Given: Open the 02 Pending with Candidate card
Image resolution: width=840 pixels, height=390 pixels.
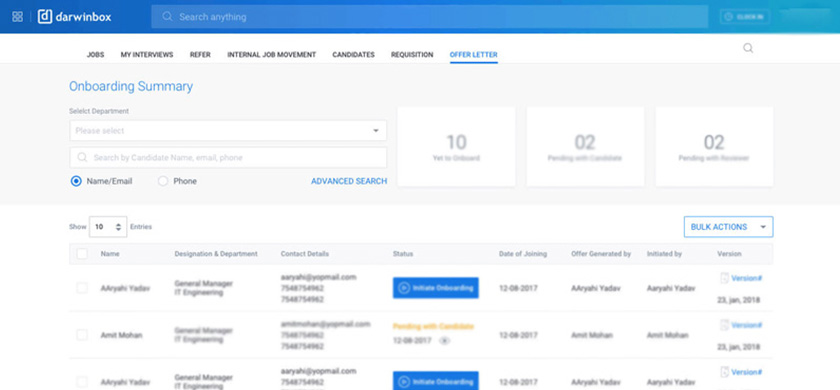Looking at the screenshot, I should [x=585, y=146].
